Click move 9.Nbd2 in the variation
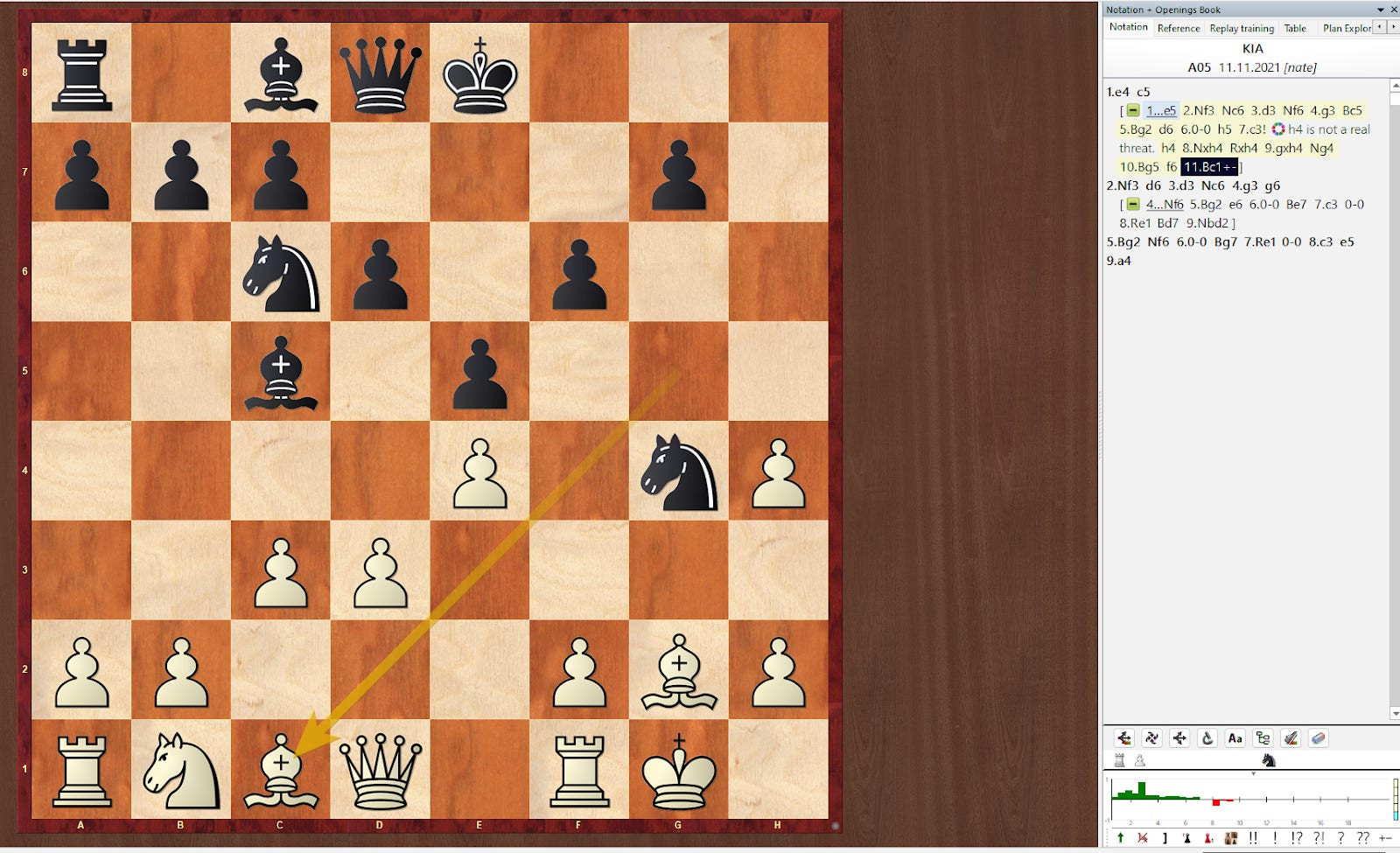This screenshot has width=1400, height=853. [x=1207, y=222]
